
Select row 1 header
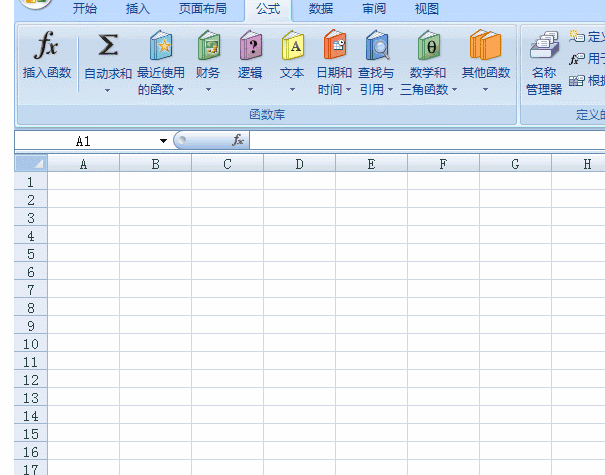coord(31,181)
